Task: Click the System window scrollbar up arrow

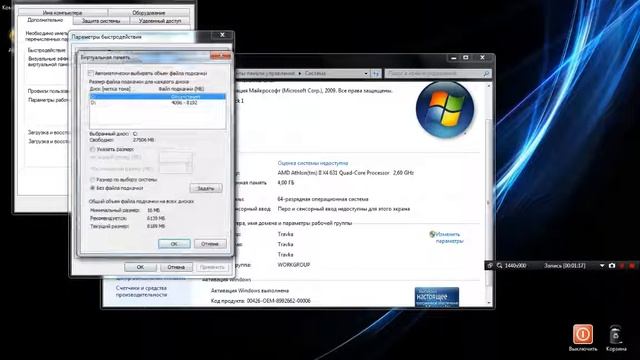Action: (x=489, y=86)
